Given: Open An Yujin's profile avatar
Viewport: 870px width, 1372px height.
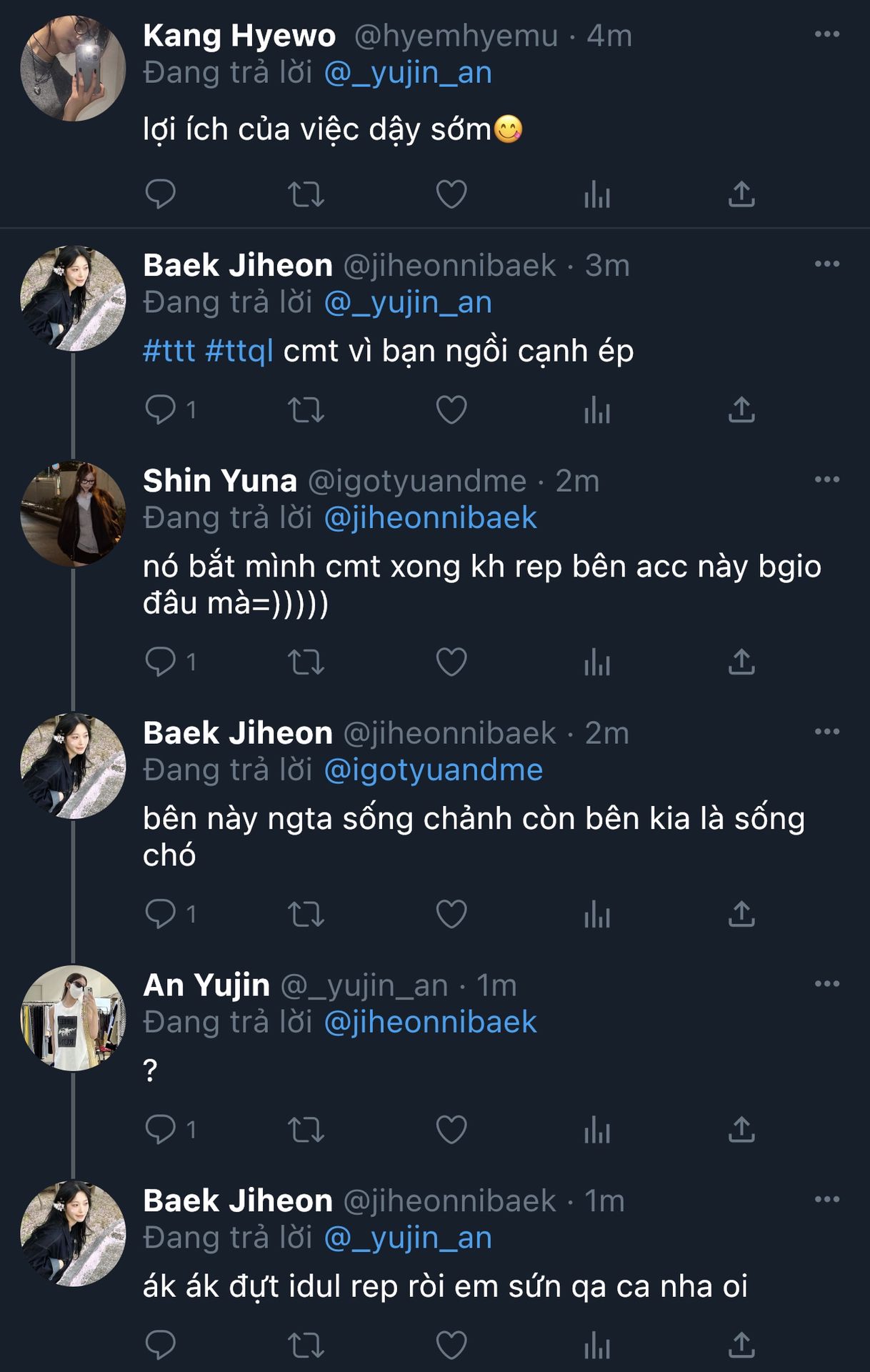Looking at the screenshot, I should click(x=73, y=1018).
